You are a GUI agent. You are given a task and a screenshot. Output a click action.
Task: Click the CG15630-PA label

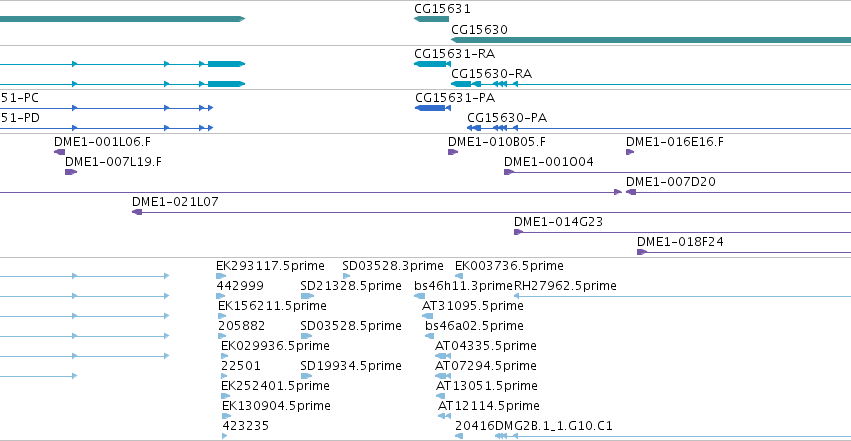click(x=507, y=118)
